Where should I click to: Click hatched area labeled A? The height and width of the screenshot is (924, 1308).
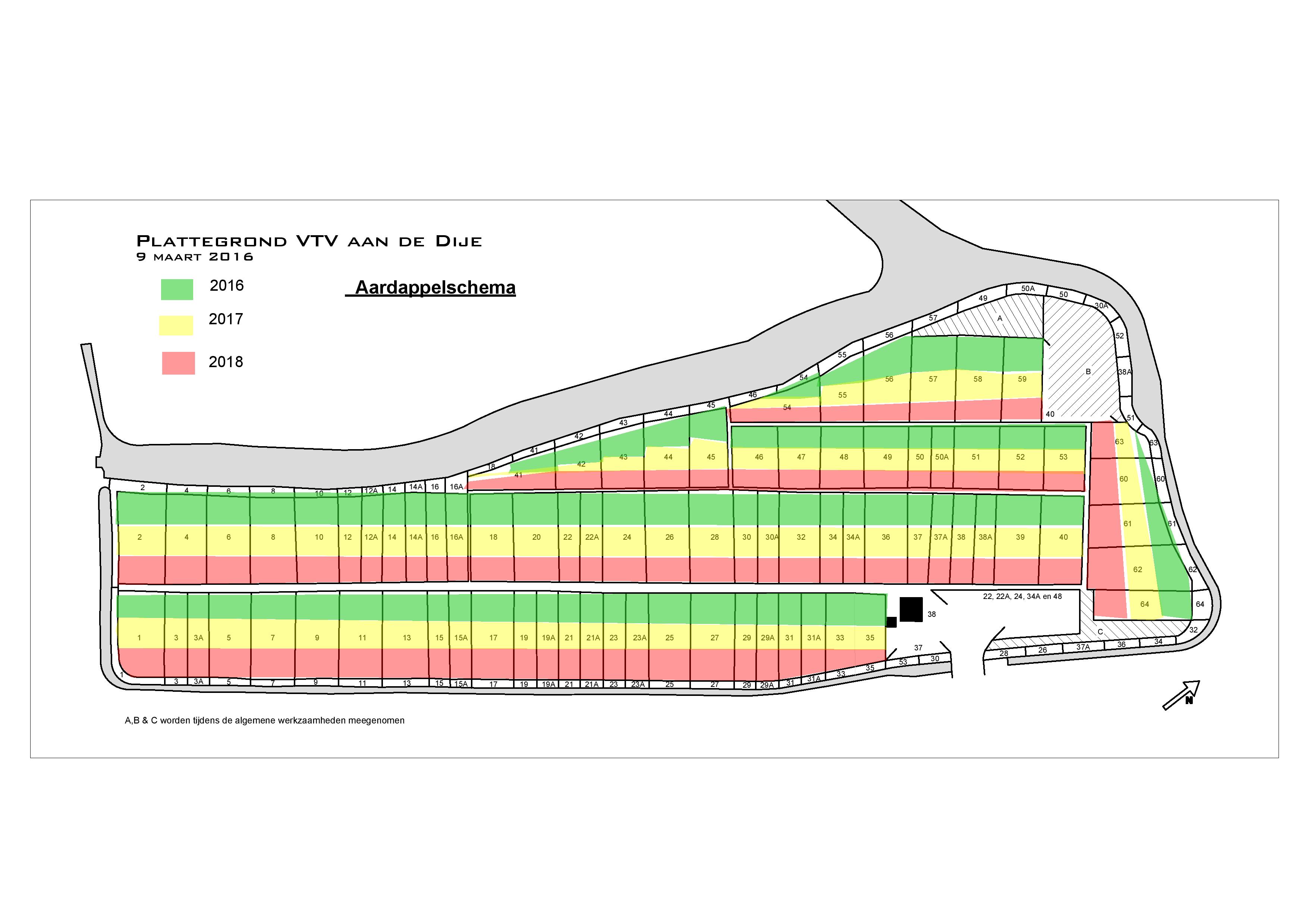pyautogui.click(x=999, y=319)
